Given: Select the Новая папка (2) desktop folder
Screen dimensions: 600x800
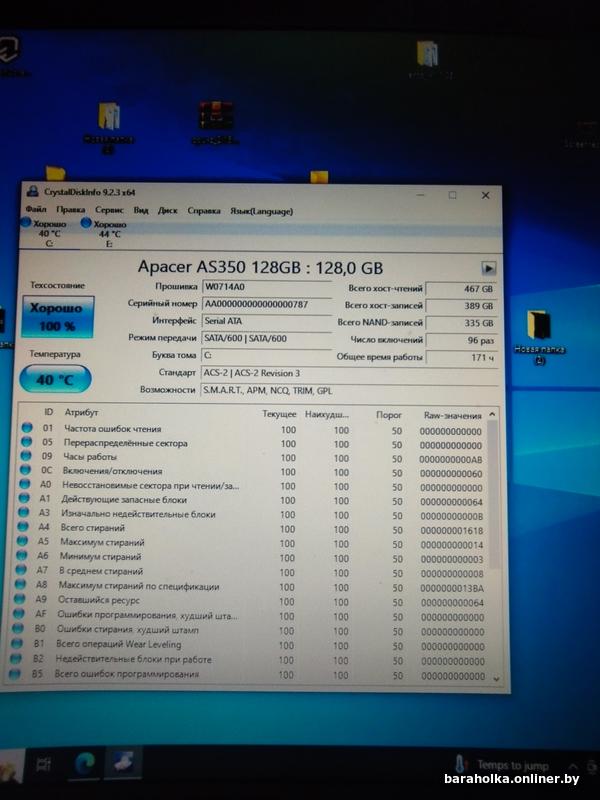Looking at the screenshot, I should (x=539, y=338).
